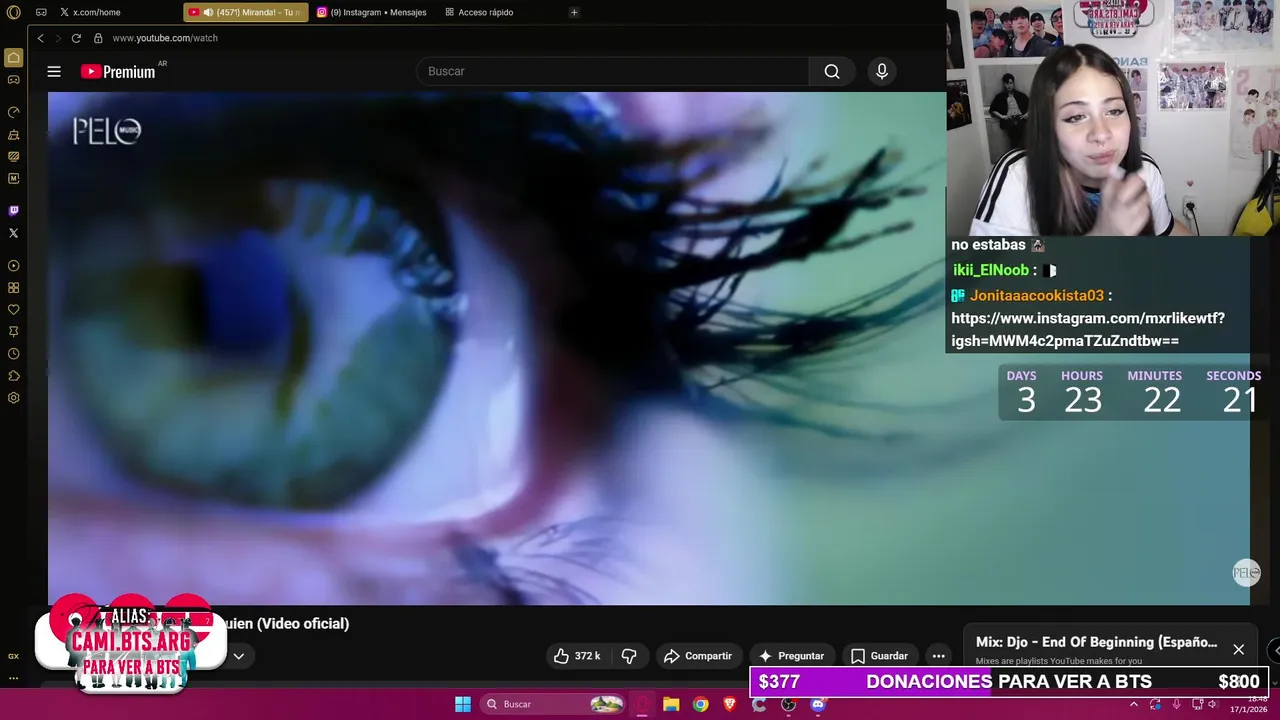
Task: Click the YouTube search magnifier button
Action: coord(832,71)
